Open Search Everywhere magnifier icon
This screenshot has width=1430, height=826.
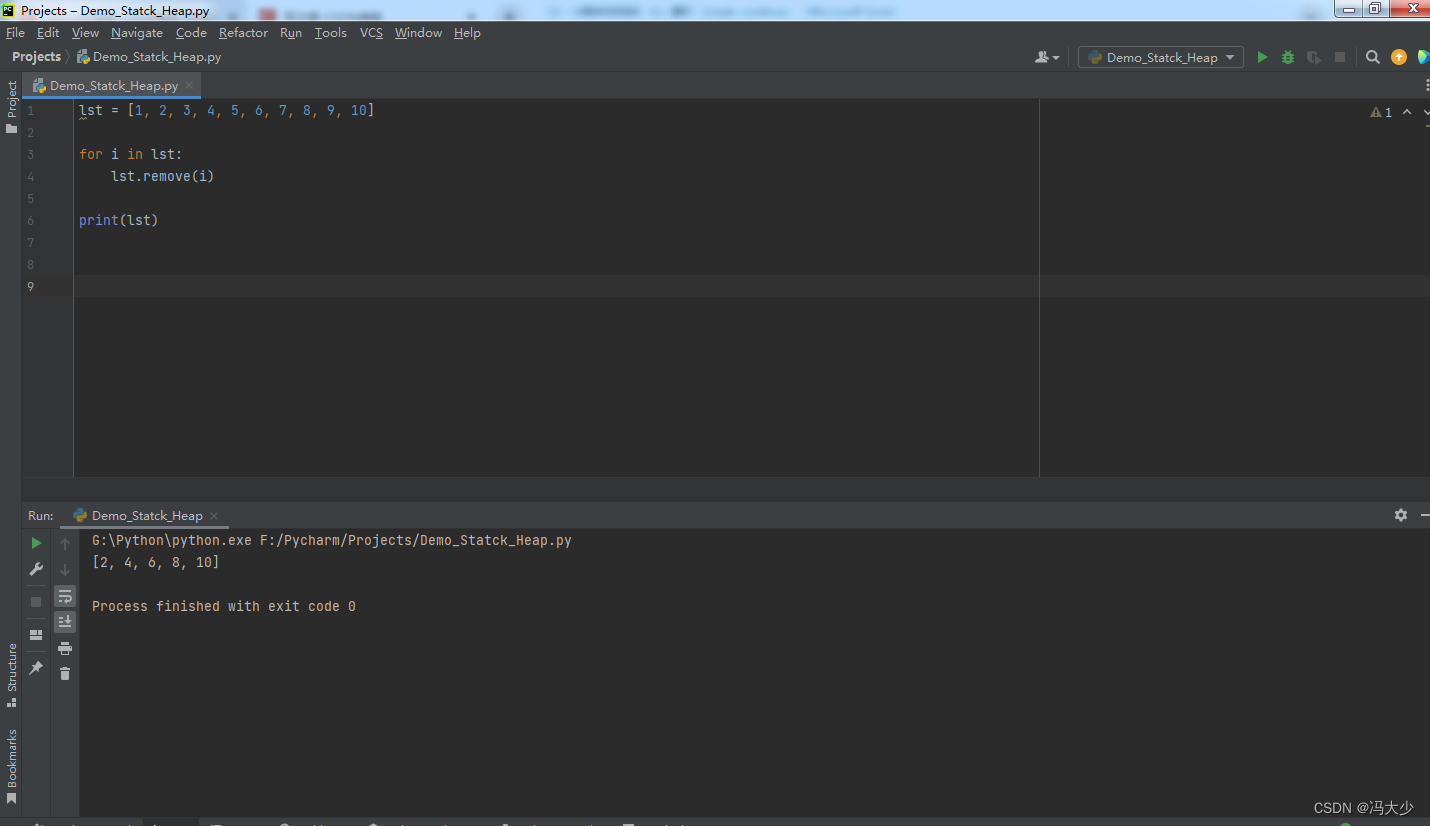tap(1373, 58)
